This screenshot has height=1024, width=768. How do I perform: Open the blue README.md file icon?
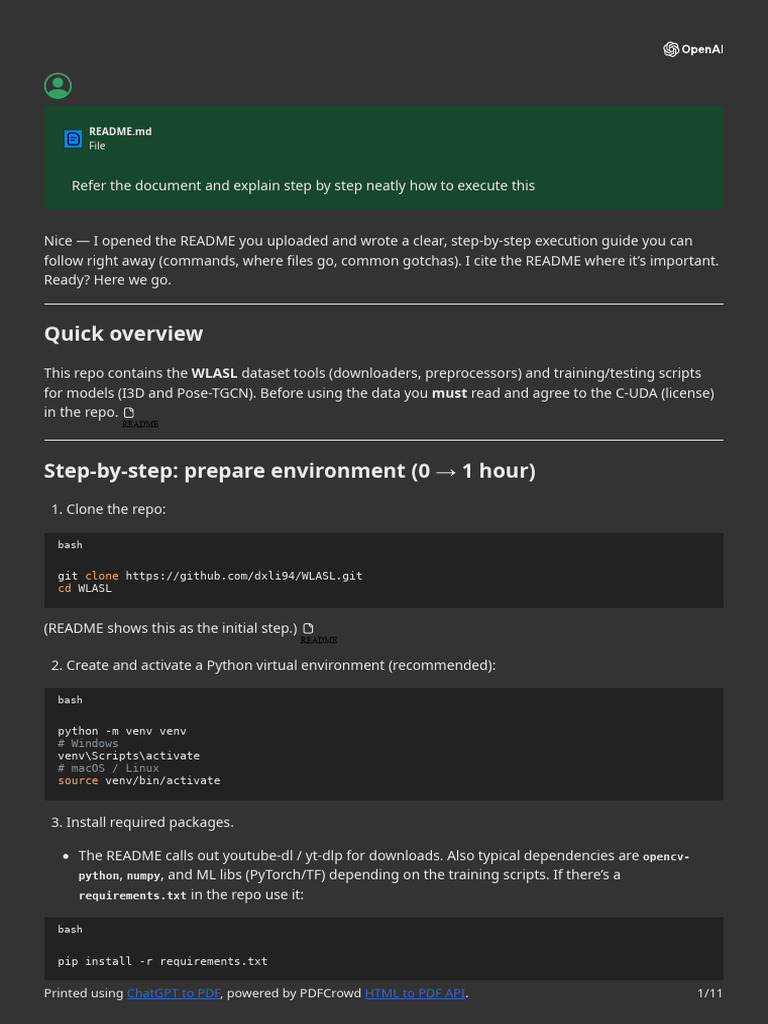tap(73, 139)
